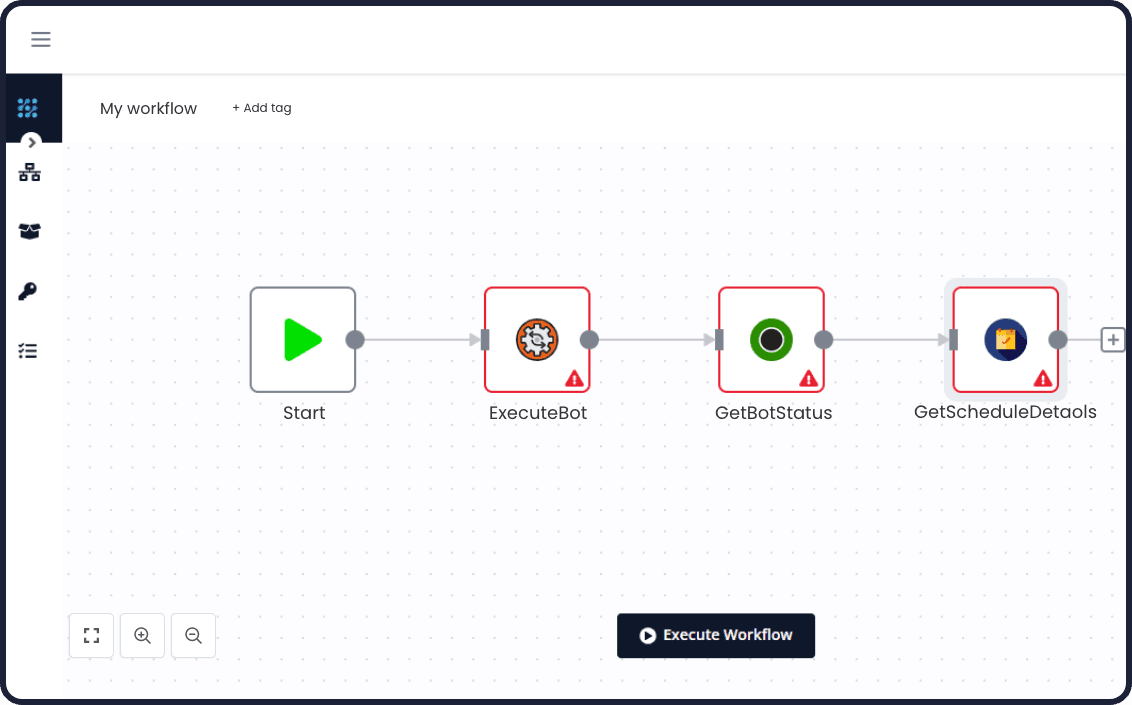Expand the sidebar with chevron arrow

click(31, 142)
